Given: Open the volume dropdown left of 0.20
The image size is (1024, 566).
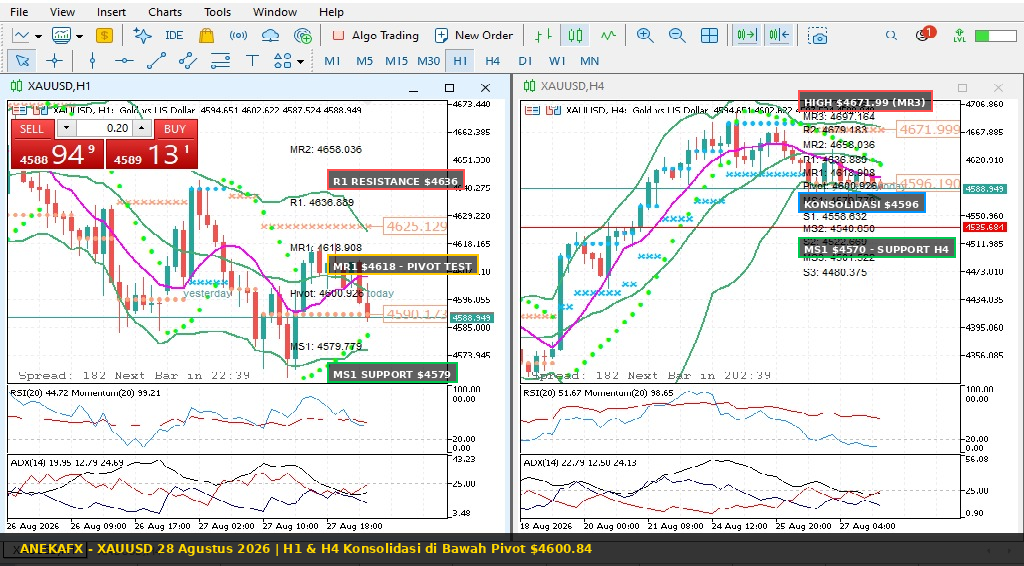Looking at the screenshot, I should coord(66,129).
